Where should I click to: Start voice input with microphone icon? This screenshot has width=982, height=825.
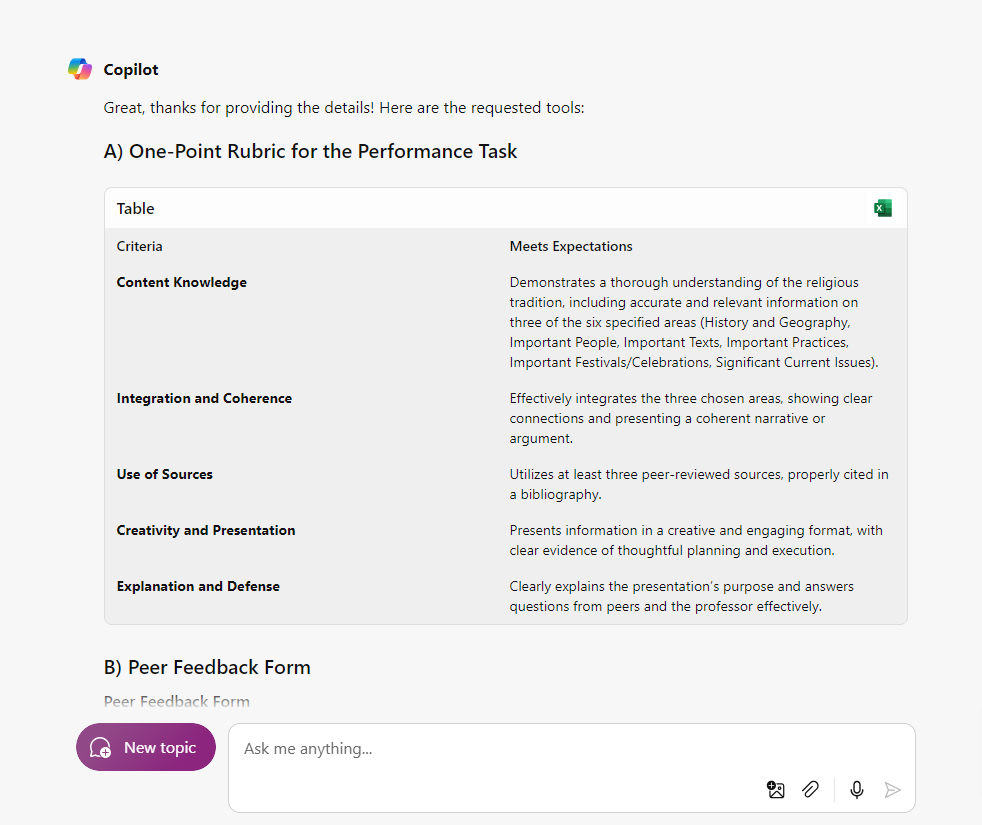[857, 789]
